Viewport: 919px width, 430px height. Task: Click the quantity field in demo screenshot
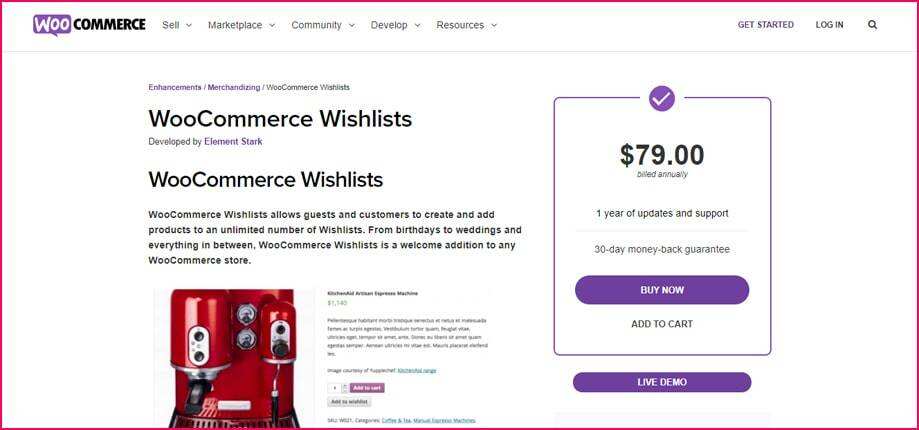[x=334, y=387]
